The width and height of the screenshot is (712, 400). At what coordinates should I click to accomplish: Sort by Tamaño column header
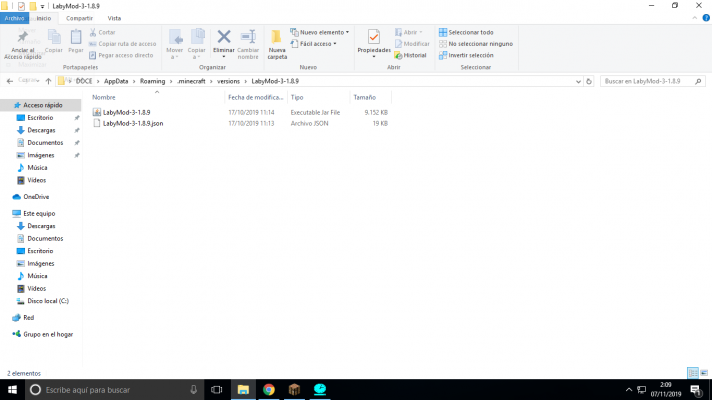(365, 97)
